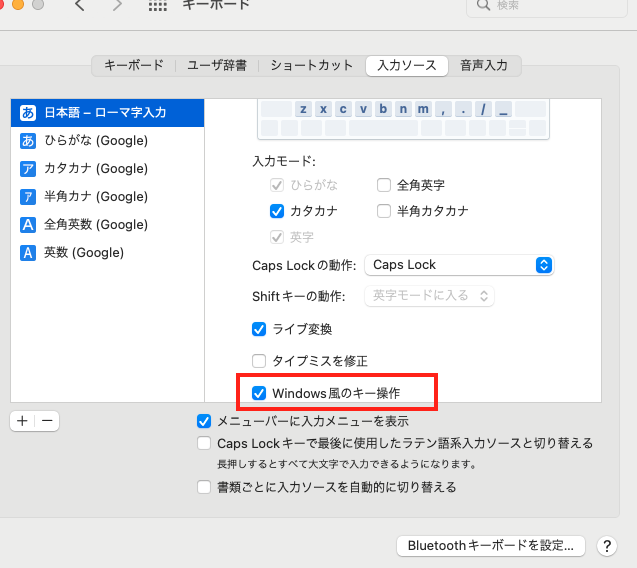Select 英数 (Google) input source
Viewport: 637px width, 568px height.
[x=107, y=252]
